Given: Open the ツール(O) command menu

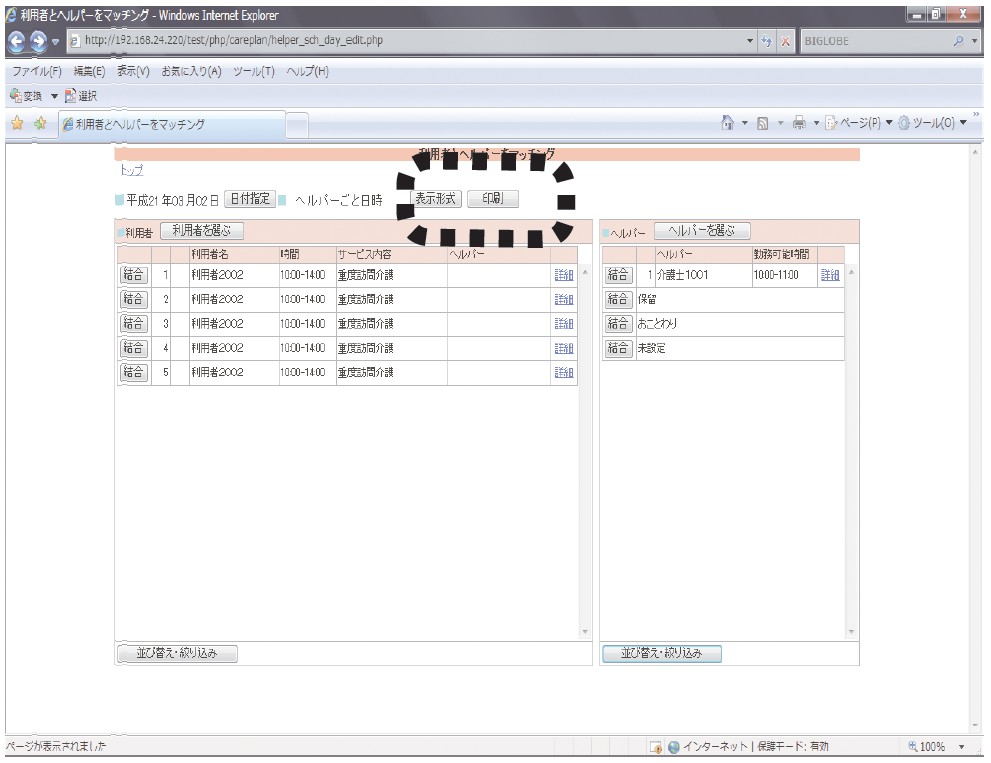Looking at the screenshot, I should point(932,123).
